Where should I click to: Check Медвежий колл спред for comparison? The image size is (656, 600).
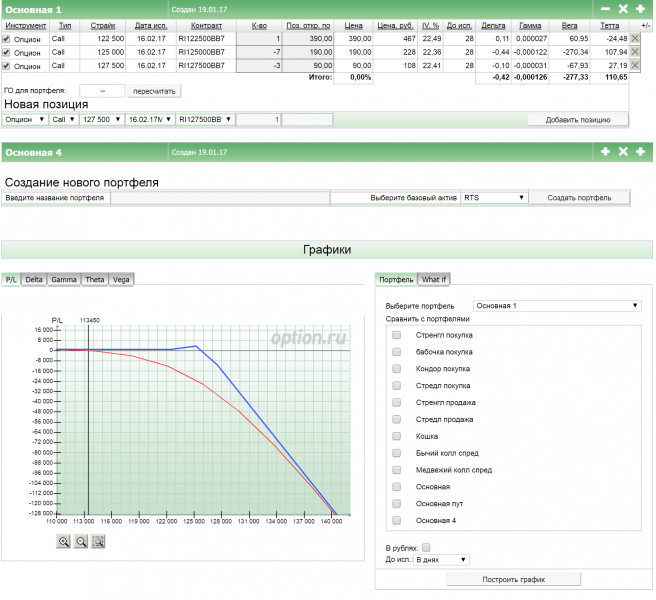[397, 470]
